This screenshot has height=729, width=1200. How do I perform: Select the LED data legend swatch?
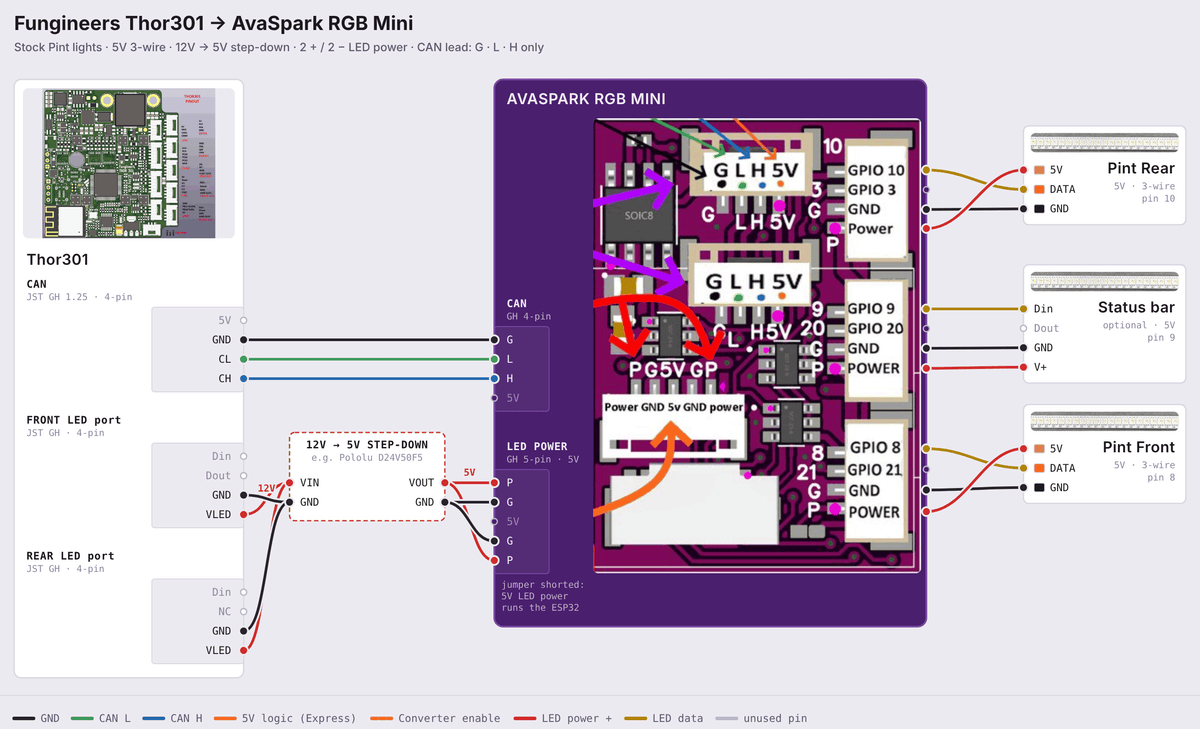636,718
